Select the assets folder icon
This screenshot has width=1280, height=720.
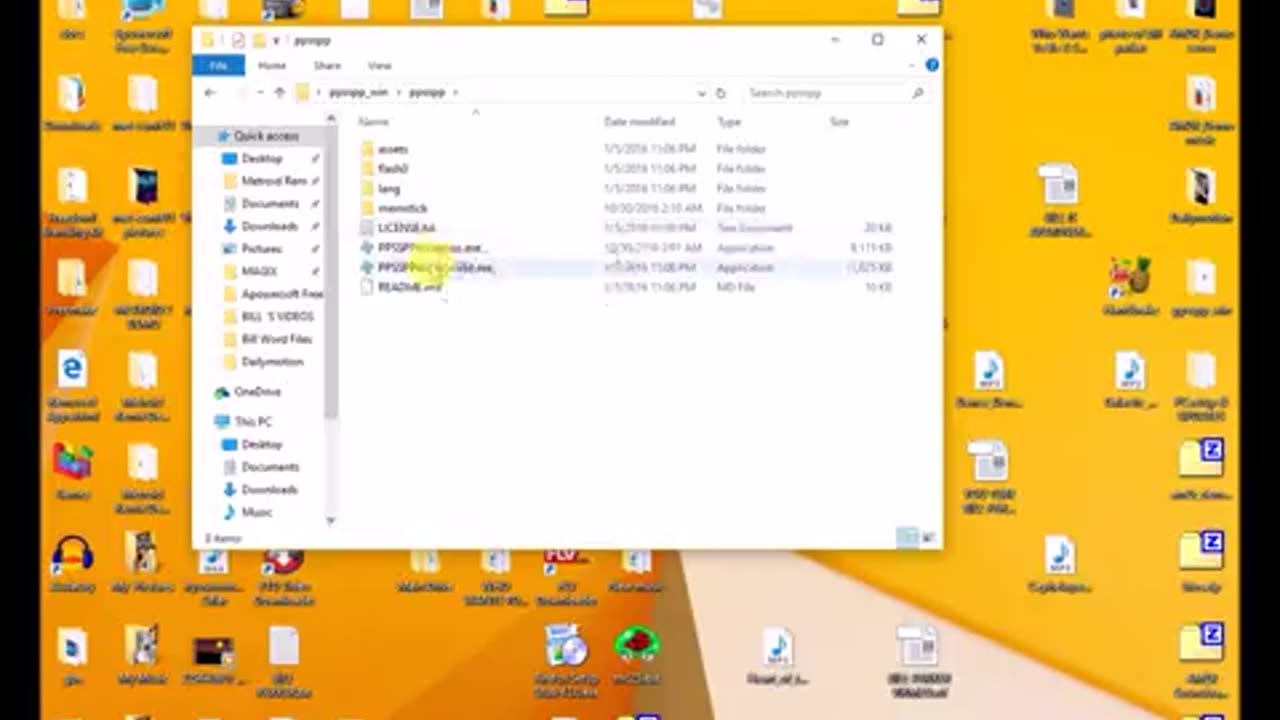pos(367,149)
